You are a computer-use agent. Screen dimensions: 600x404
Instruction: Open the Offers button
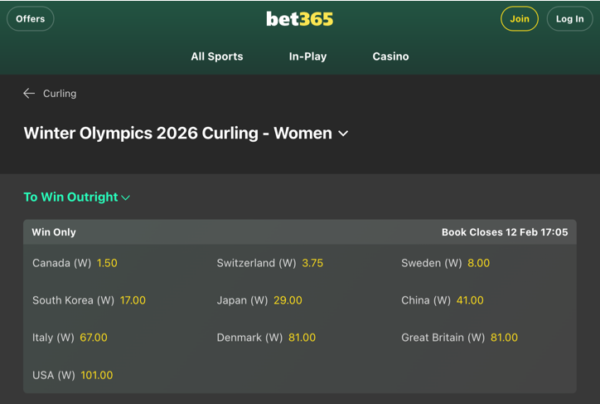(30, 19)
